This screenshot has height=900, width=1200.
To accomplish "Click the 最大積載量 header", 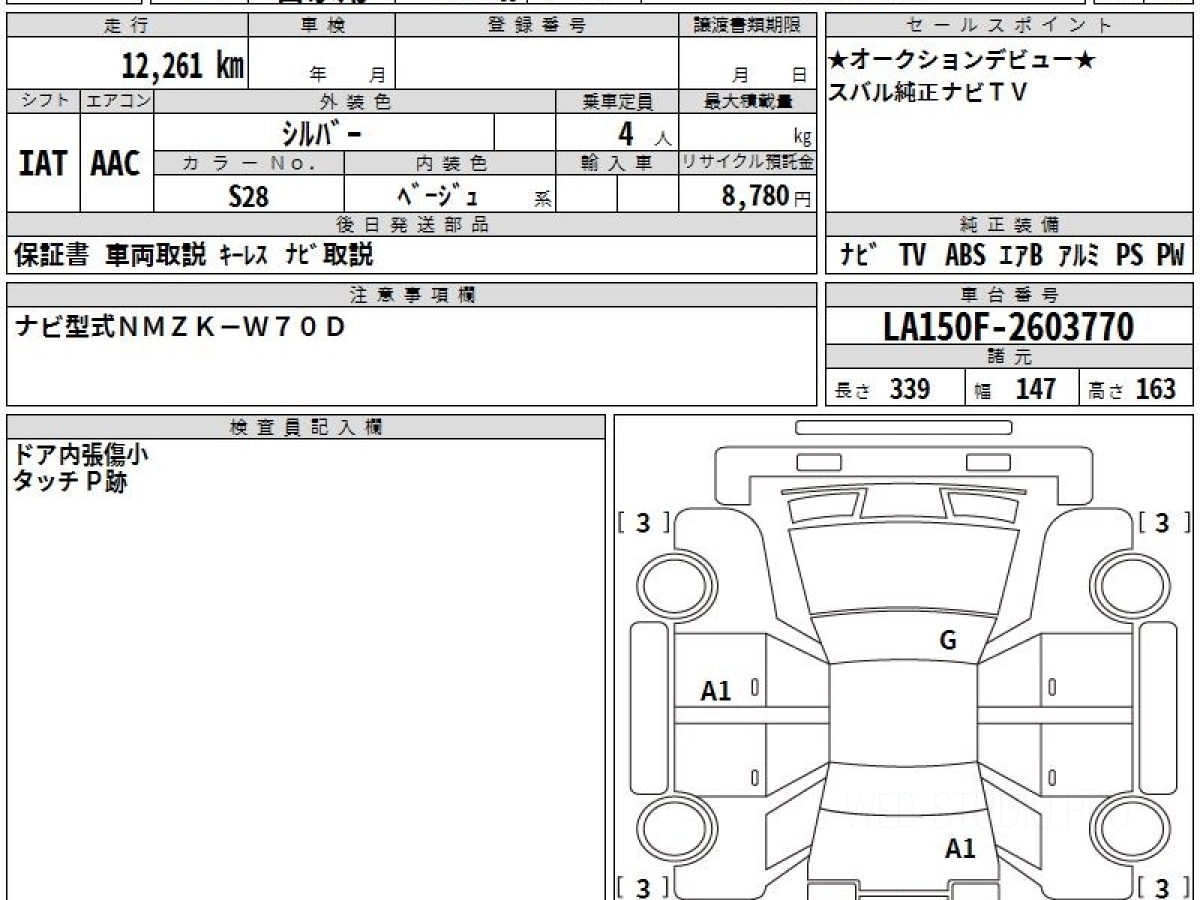I will click(747, 101).
